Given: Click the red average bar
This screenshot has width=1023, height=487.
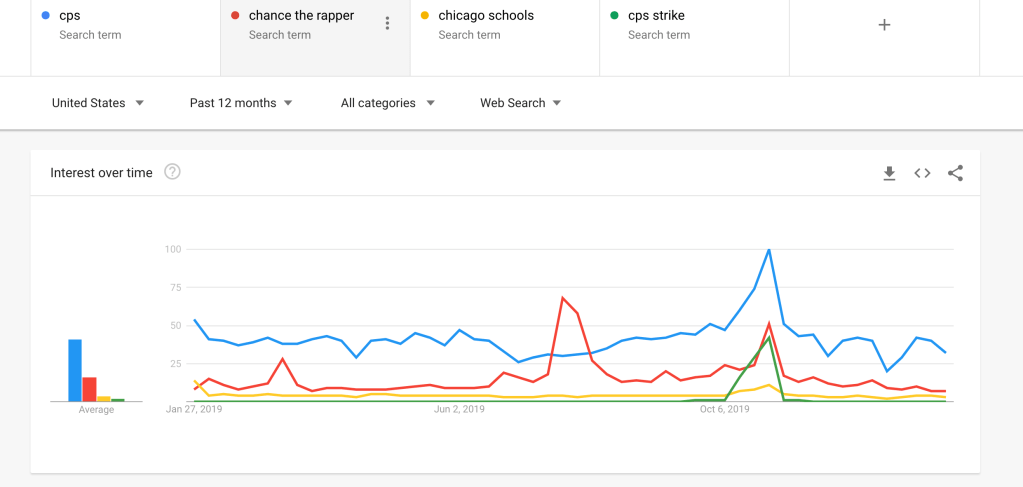Looking at the screenshot, I should [89, 389].
